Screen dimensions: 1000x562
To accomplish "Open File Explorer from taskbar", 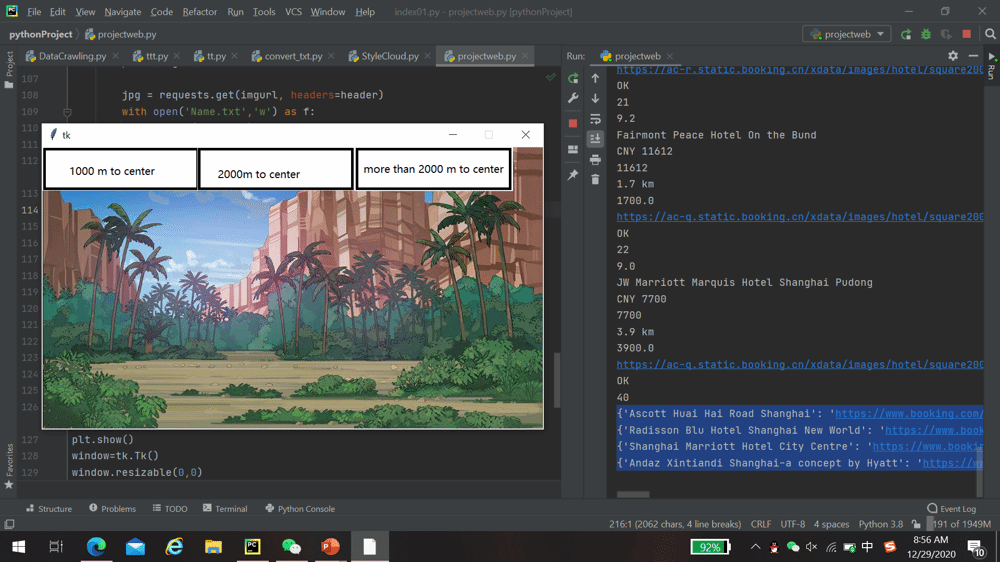I will (213, 547).
